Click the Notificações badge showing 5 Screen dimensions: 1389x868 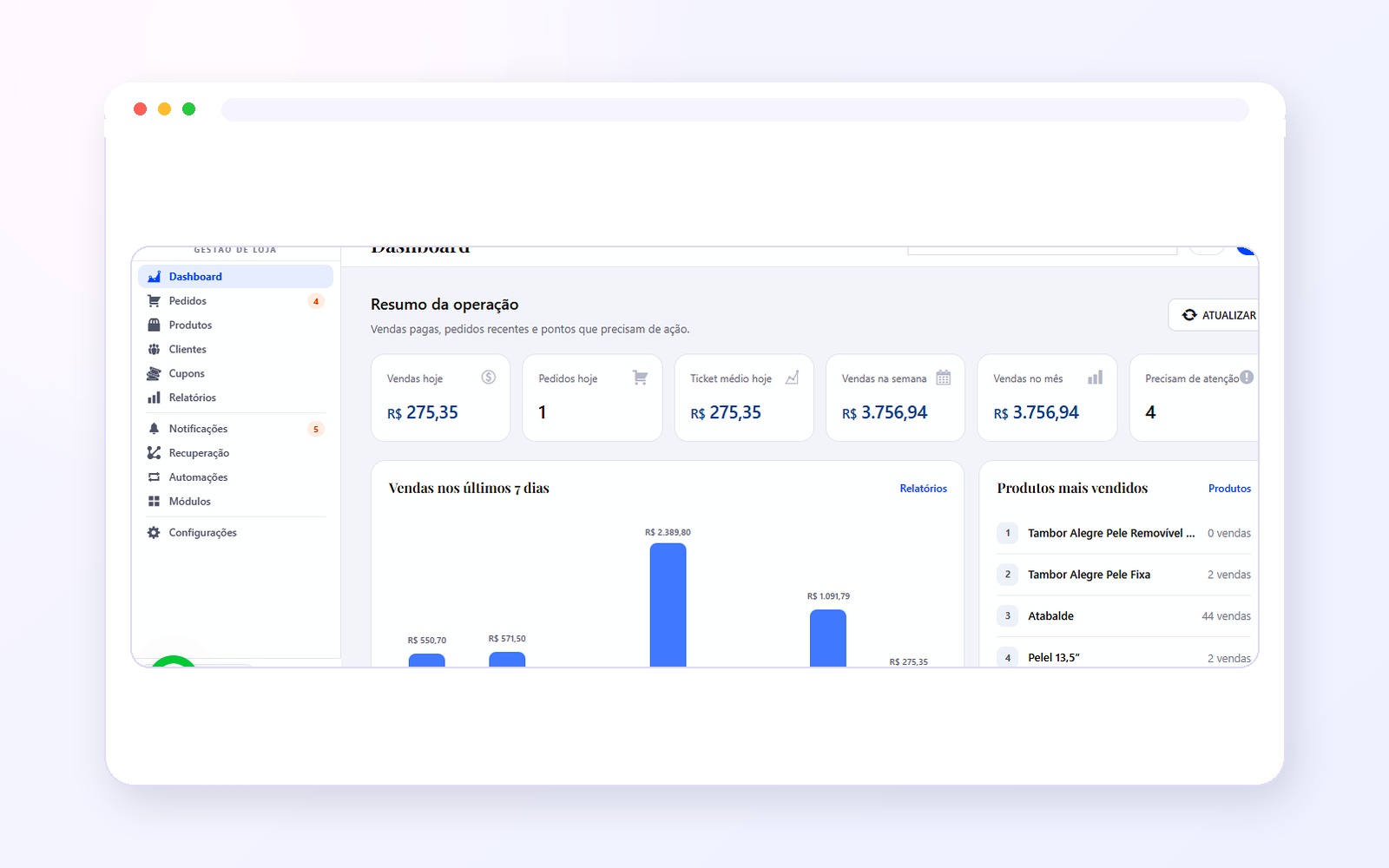coord(316,429)
